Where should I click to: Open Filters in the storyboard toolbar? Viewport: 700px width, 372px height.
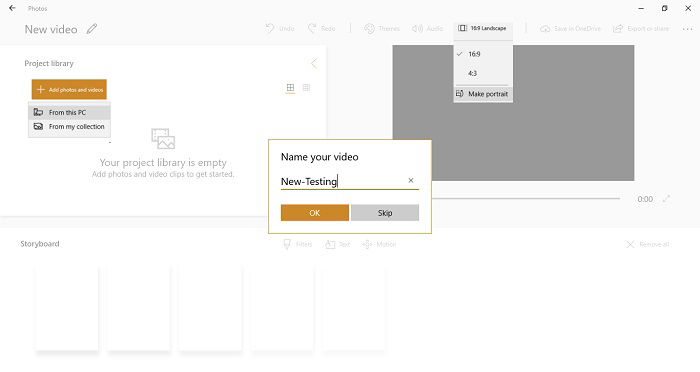click(x=297, y=244)
